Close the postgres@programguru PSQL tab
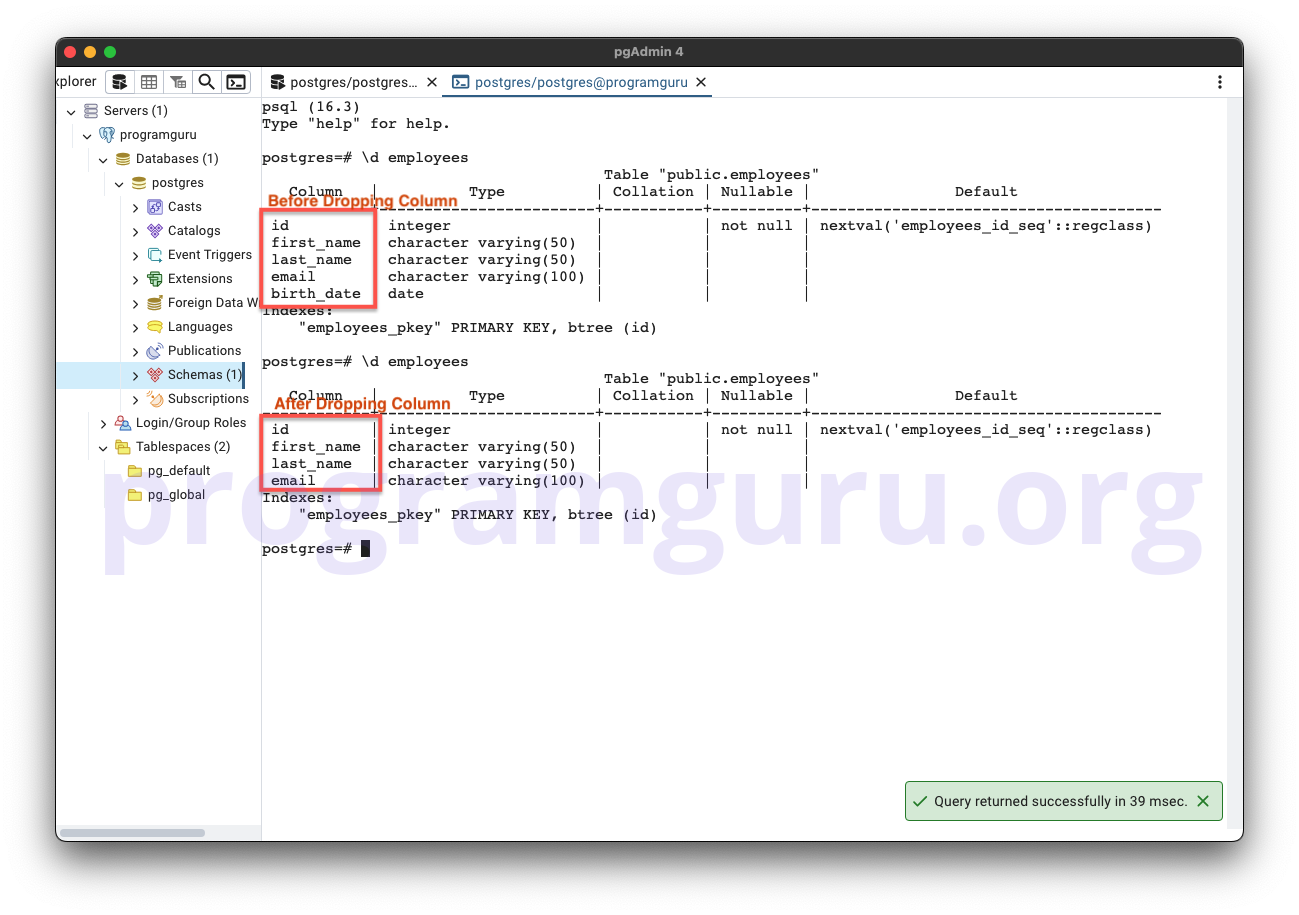The image size is (1299, 915). click(x=701, y=82)
